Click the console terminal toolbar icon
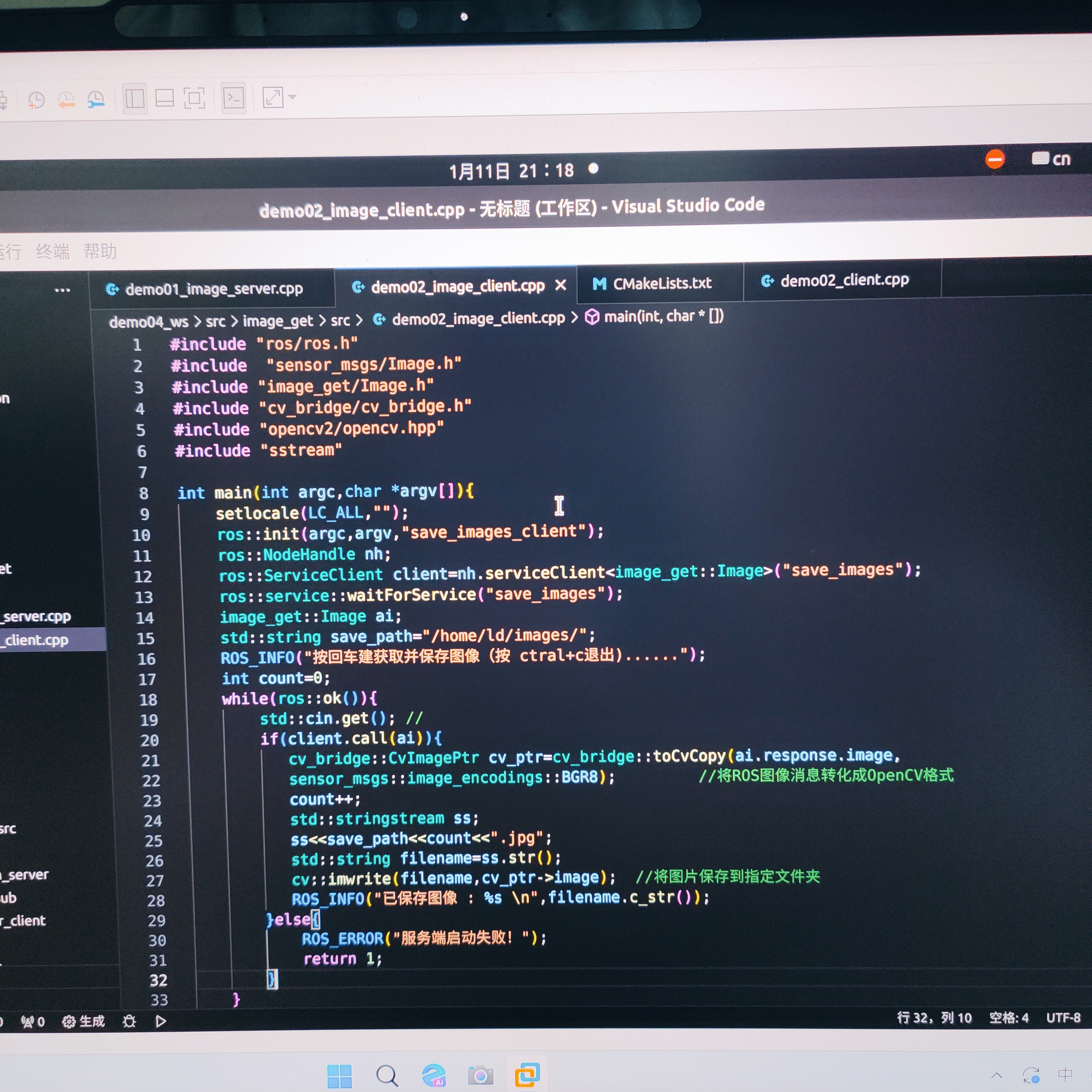The width and height of the screenshot is (1092, 1092). 234,98
